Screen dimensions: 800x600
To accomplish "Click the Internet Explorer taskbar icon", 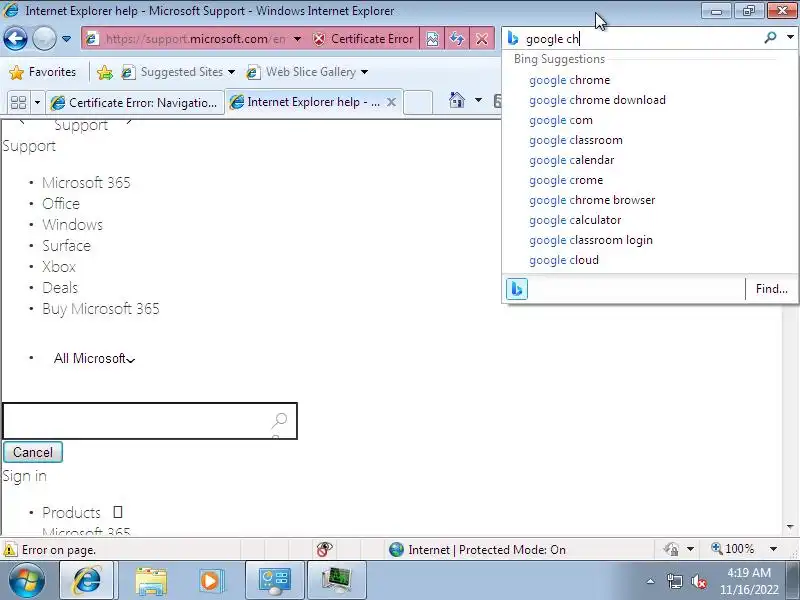I will (x=88, y=581).
